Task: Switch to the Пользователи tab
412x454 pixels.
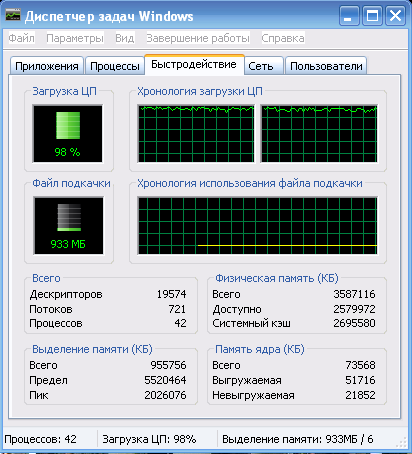Action: click(326, 66)
